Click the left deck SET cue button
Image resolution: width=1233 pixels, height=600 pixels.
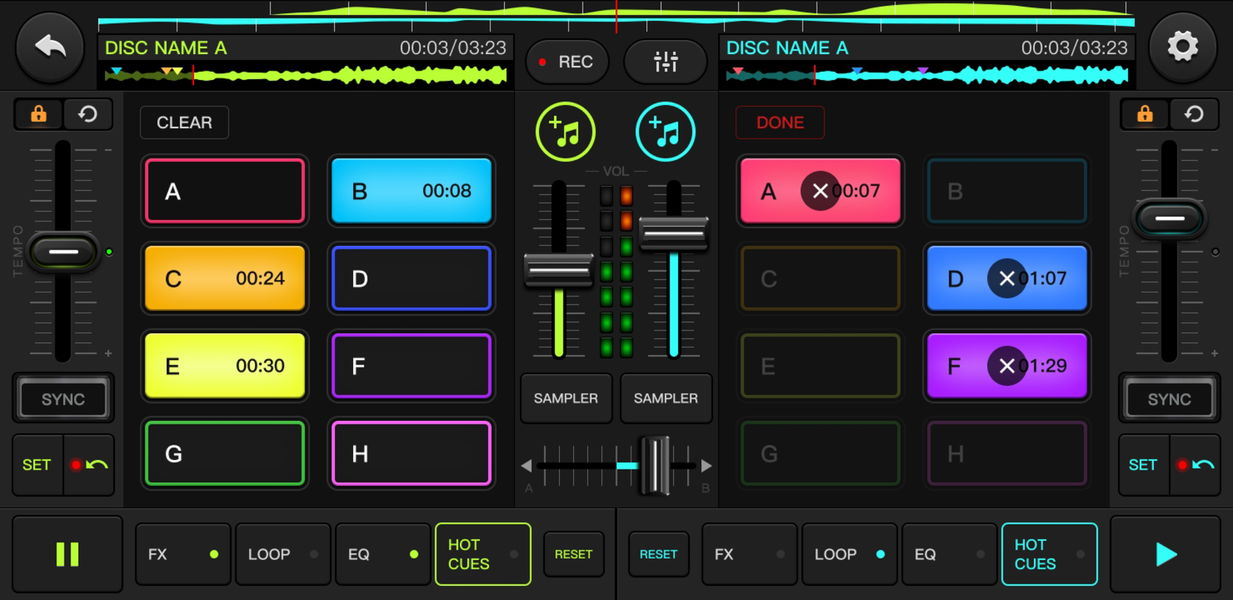click(37, 465)
